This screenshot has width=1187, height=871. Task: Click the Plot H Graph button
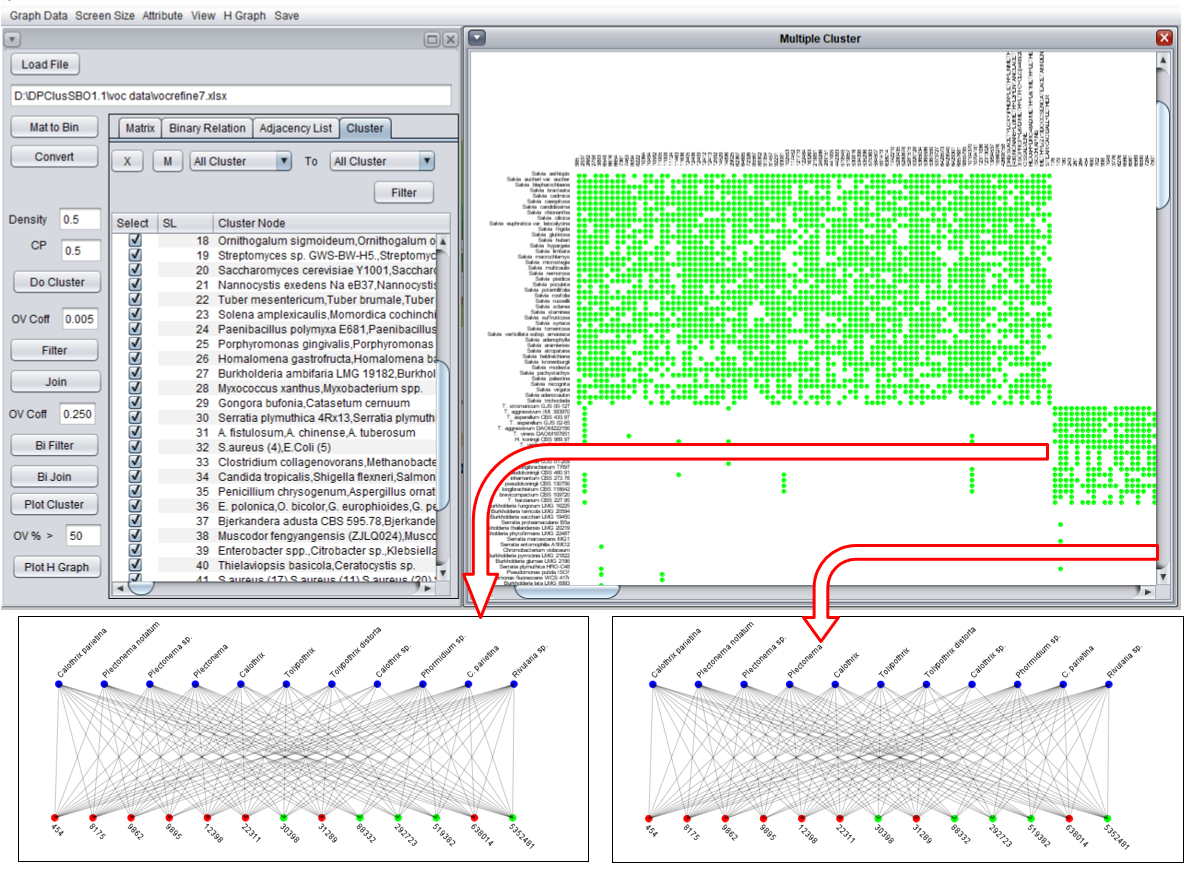(56, 567)
